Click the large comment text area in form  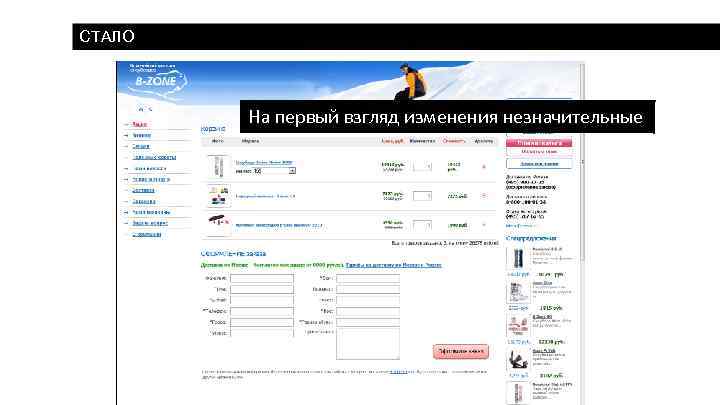click(x=368, y=343)
